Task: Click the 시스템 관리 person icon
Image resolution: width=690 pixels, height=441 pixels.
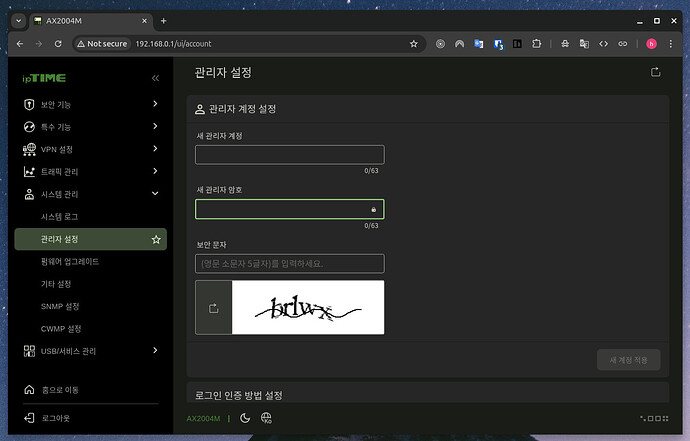Action: 29,194
